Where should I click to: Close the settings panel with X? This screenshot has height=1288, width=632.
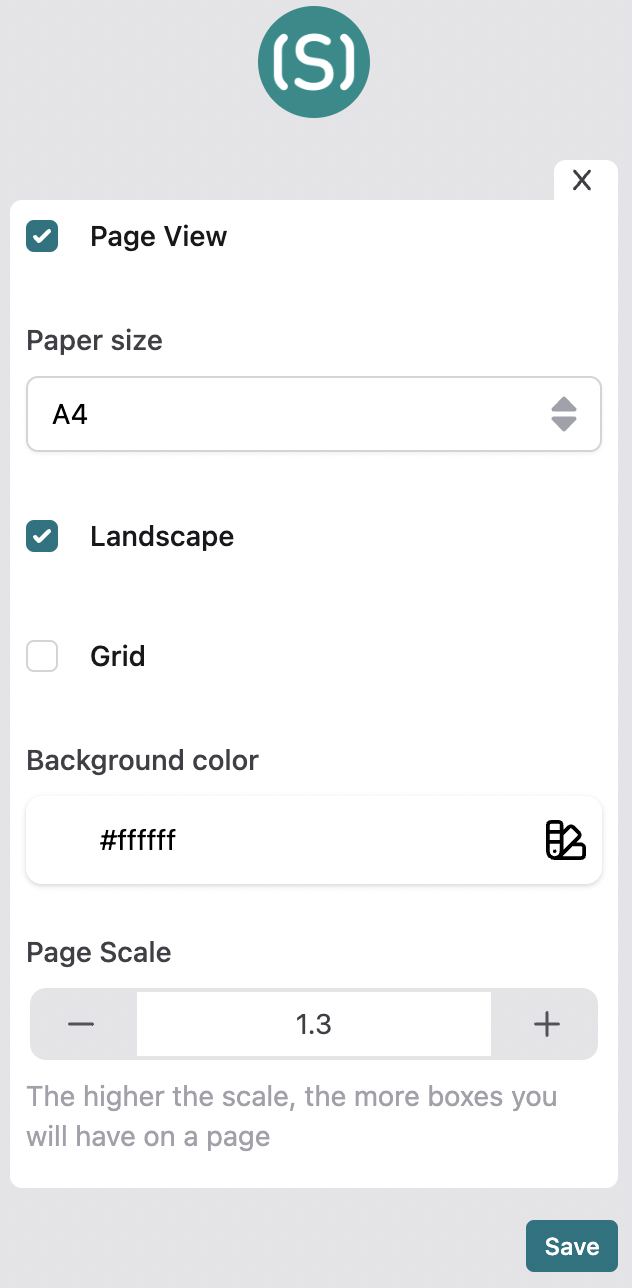582,180
